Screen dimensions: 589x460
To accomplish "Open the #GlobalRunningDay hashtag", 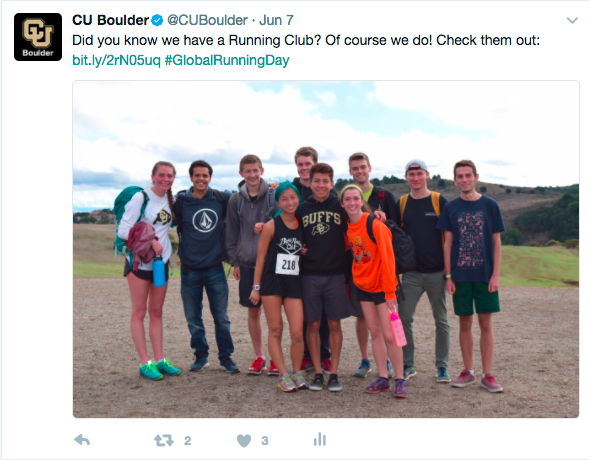I will 227,60.
